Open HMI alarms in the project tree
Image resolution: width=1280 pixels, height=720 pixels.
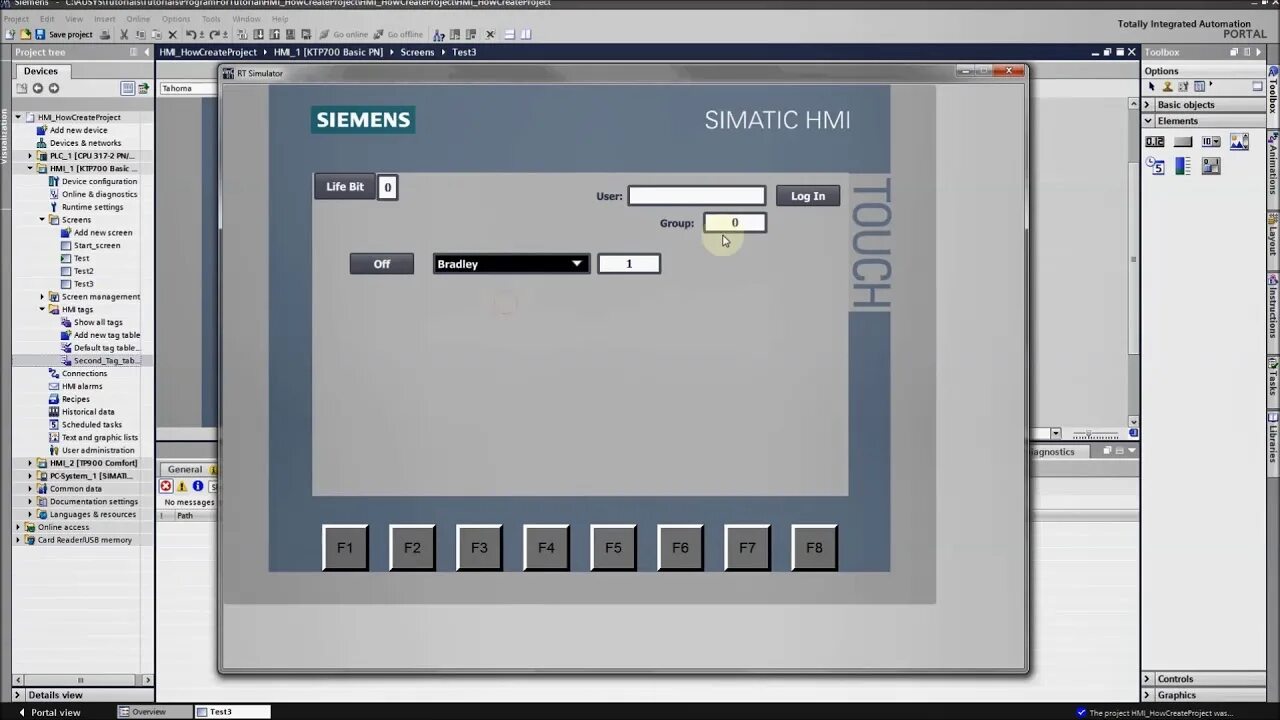pyautogui.click(x=82, y=386)
